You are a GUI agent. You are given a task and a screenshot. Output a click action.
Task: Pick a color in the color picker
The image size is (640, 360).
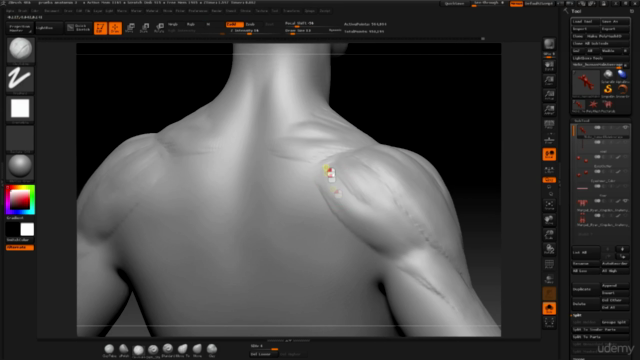(20, 200)
